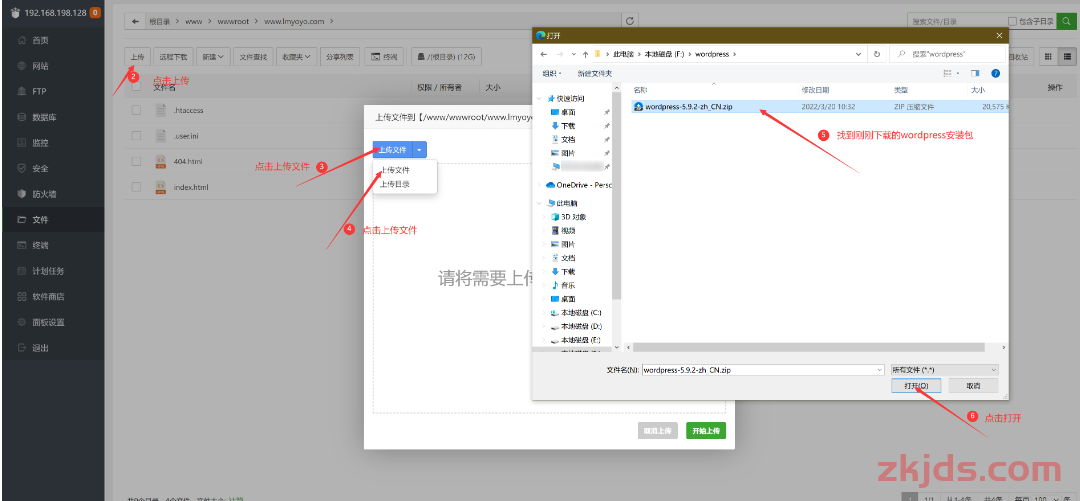Open the arrow beside 上传文件 button

click(420, 149)
